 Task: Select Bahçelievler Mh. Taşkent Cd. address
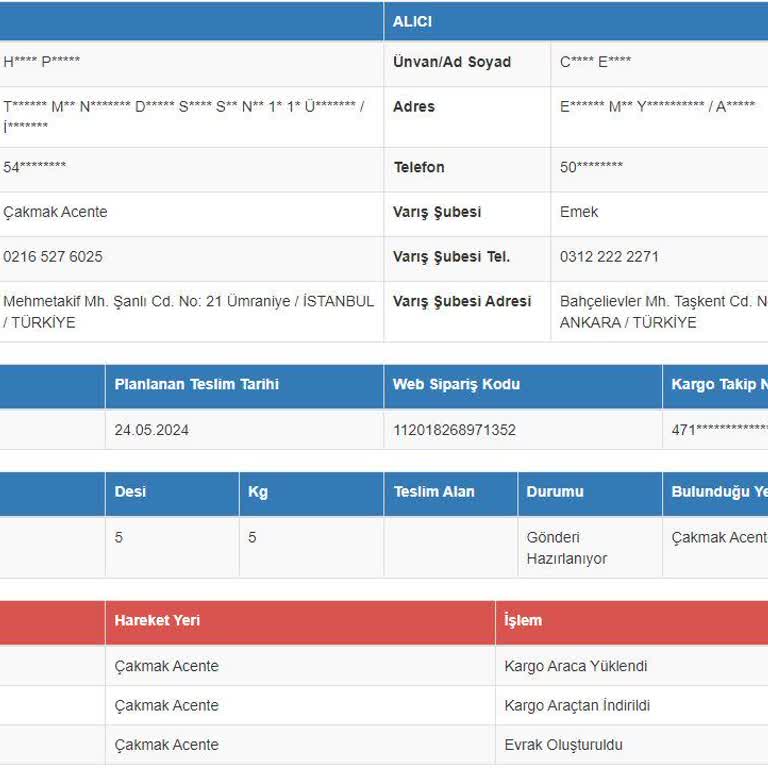[664, 312]
